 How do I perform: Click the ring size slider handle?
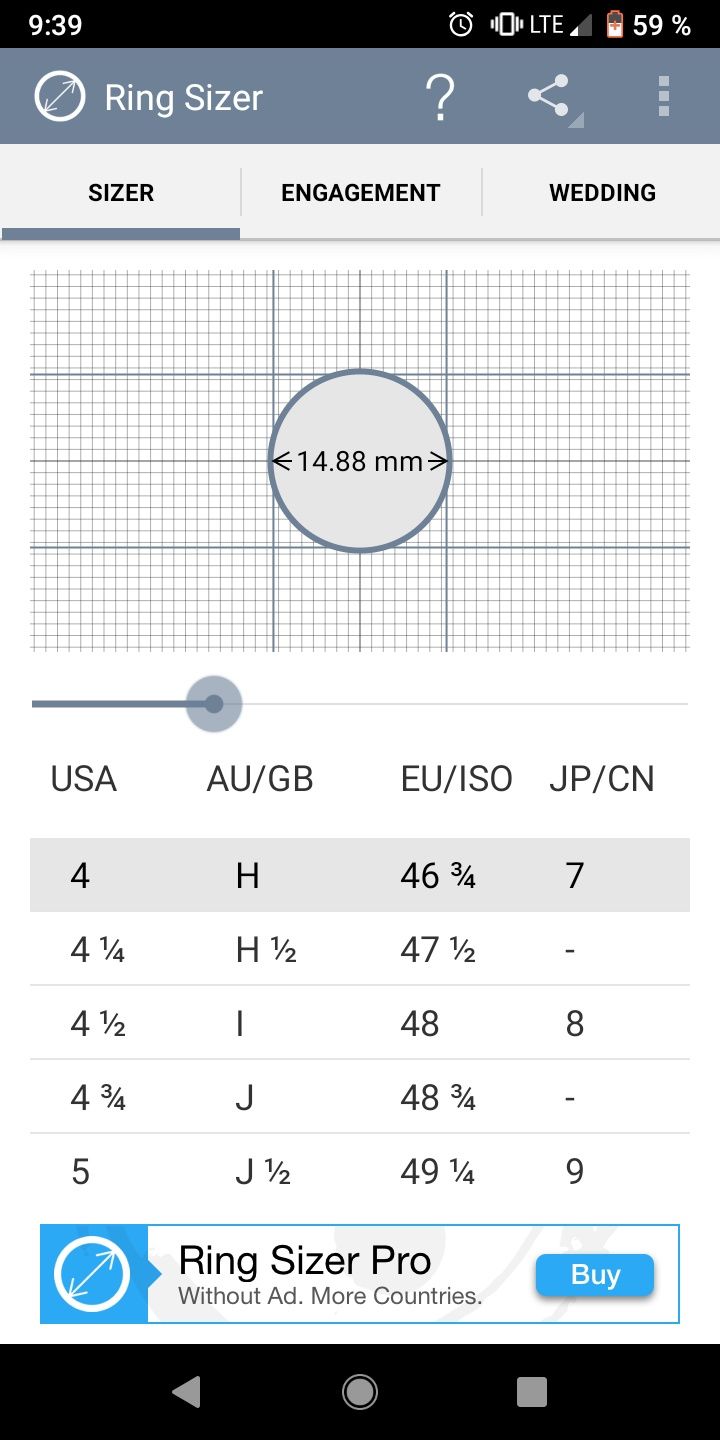click(213, 704)
